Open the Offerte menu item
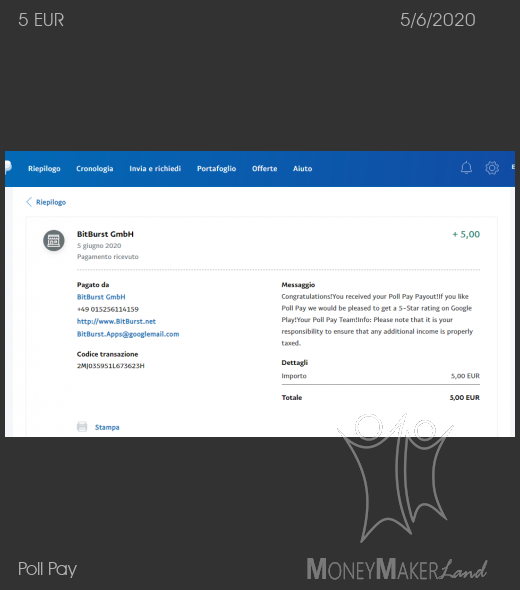 [x=265, y=169]
